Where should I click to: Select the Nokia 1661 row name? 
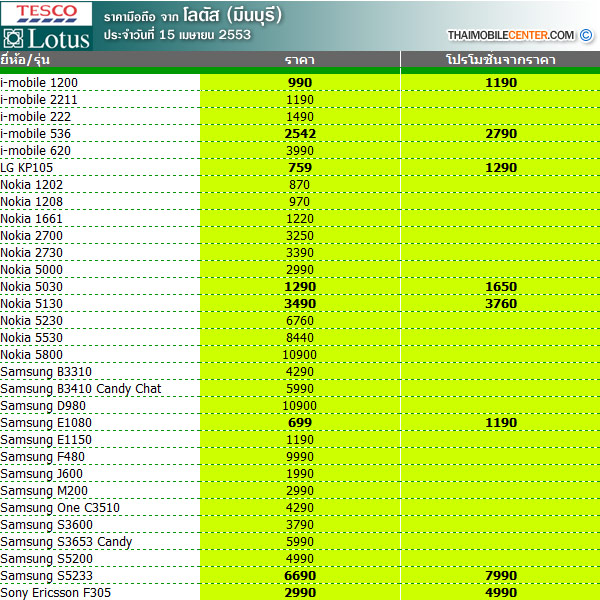31,219
